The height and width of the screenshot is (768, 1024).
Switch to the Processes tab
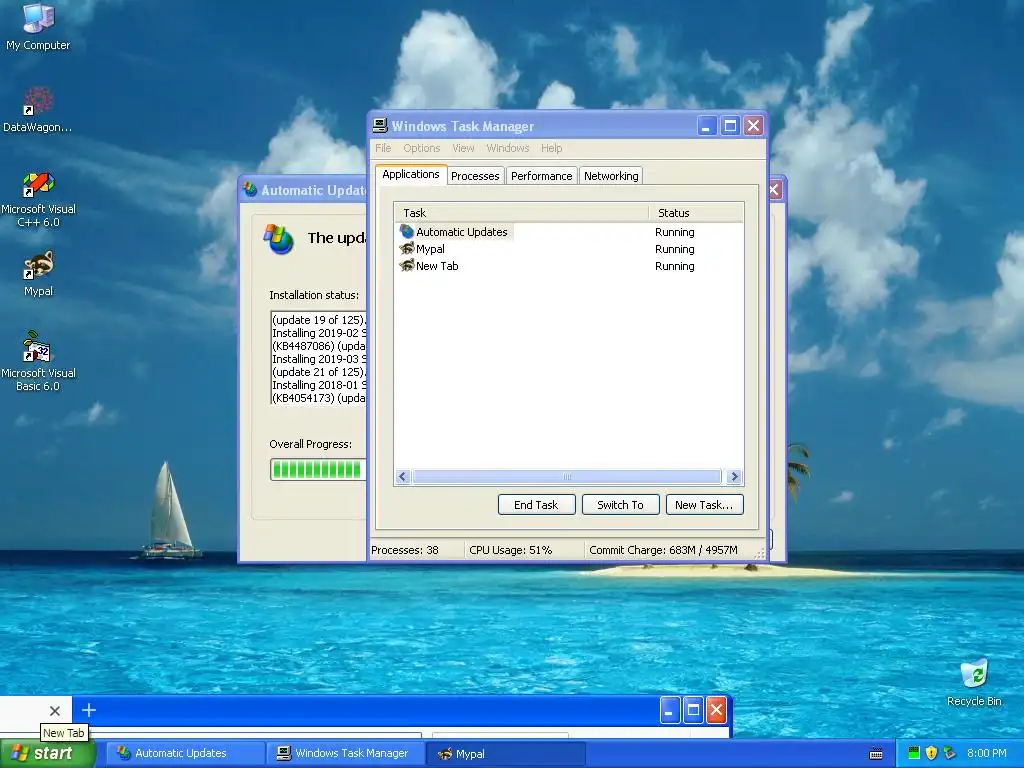pos(475,176)
